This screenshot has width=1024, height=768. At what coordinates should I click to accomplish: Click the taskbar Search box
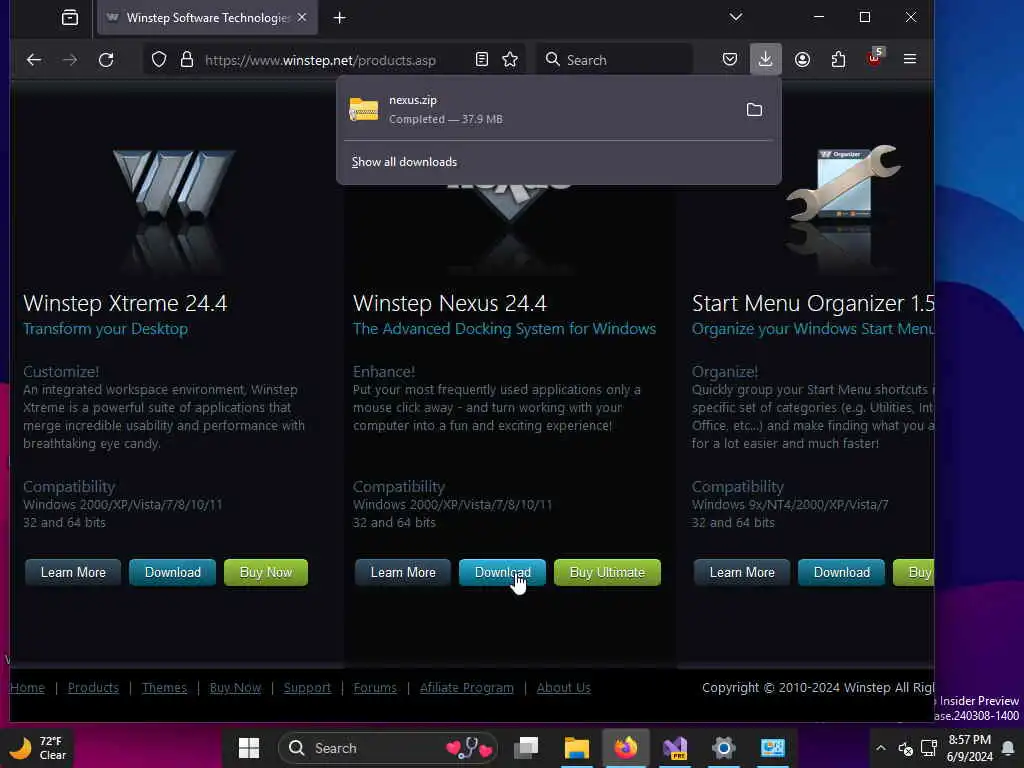[388, 748]
